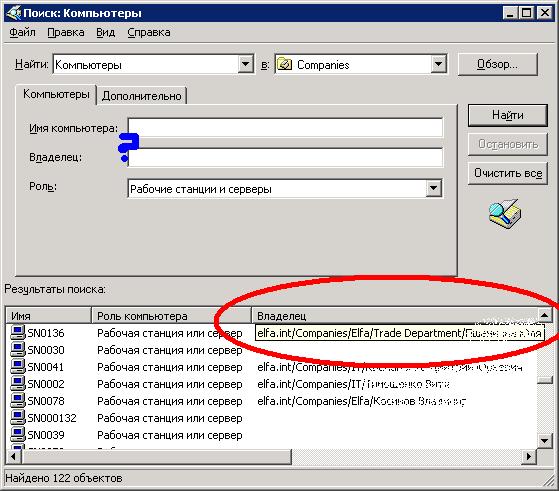Sort results by Владелец column header
Viewport: 559px width, 491px height.
395,316
